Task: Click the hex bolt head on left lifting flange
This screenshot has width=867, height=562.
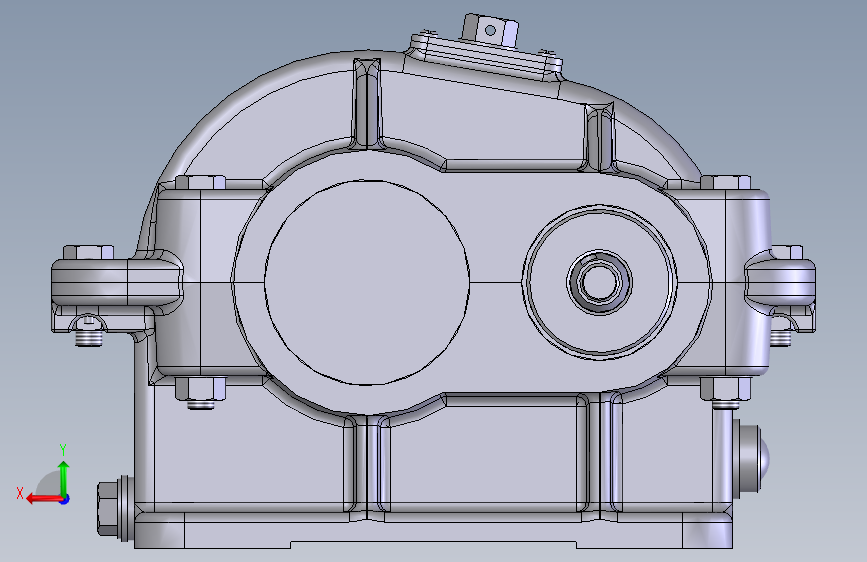Action: pyautogui.click(x=88, y=253)
